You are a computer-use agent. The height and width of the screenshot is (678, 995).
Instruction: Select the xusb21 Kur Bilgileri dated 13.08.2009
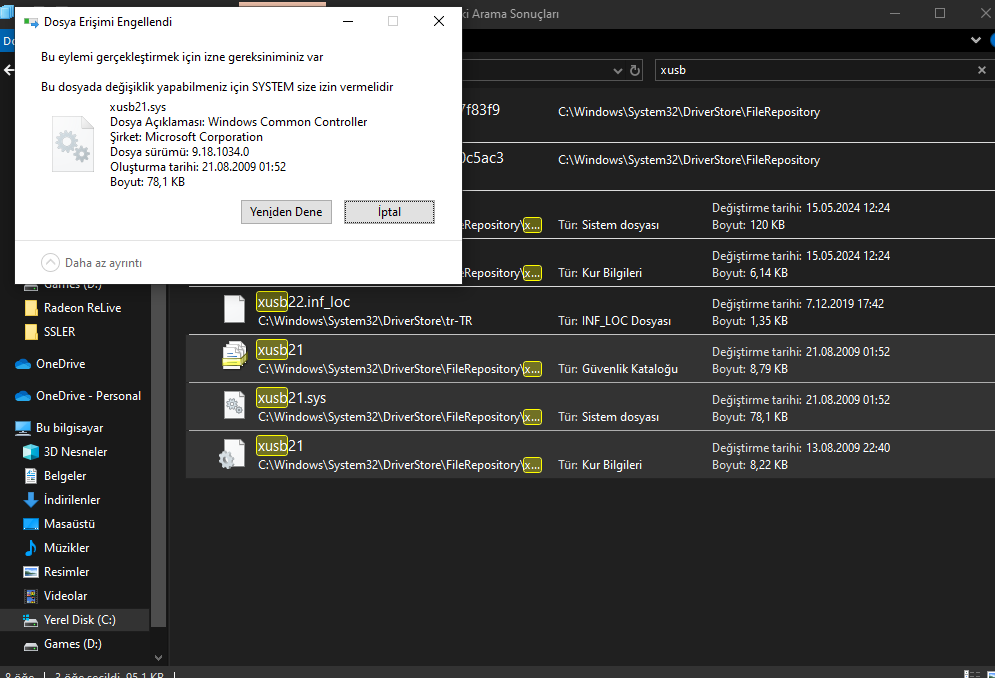590,455
